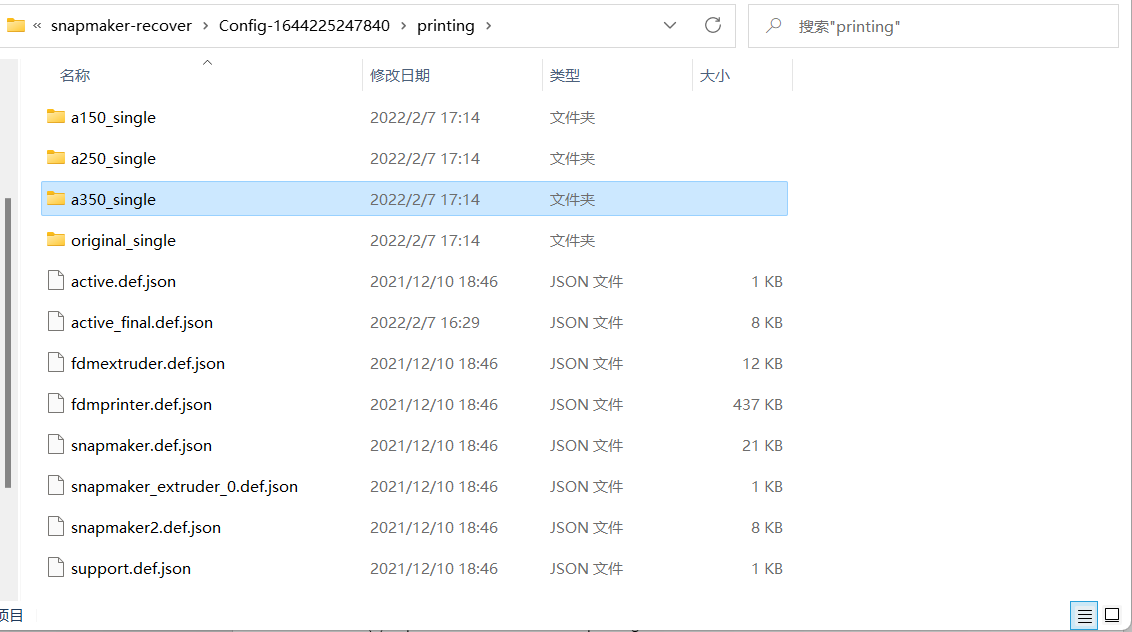The image size is (1132, 632).
Task: Click the date of support.def.json row
Action: point(434,568)
